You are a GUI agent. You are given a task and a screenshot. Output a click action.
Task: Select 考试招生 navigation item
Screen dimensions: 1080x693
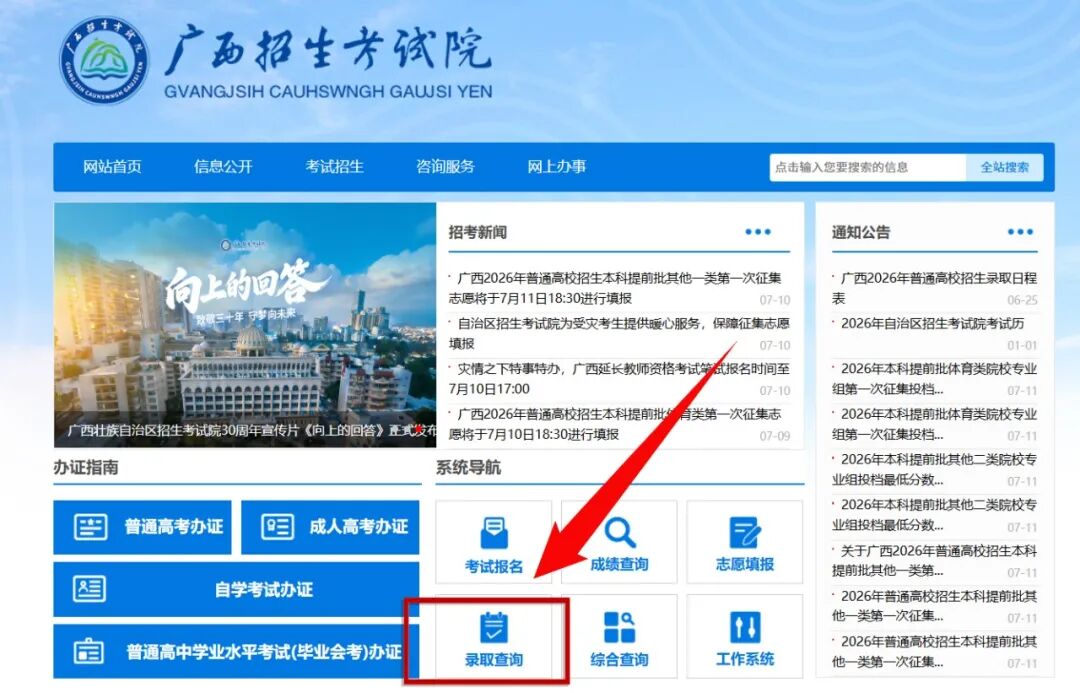point(335,167)
